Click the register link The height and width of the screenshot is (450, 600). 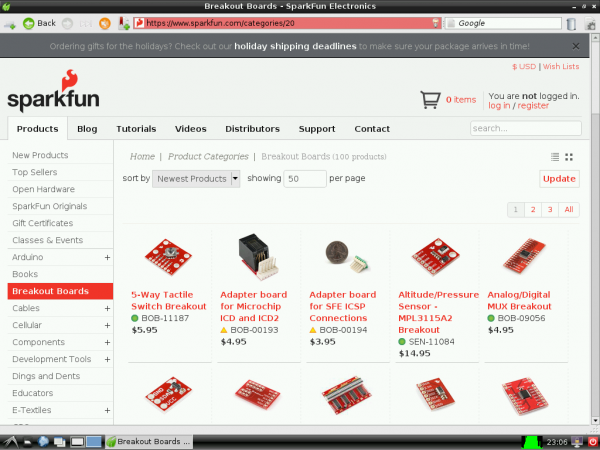(533, 106)
